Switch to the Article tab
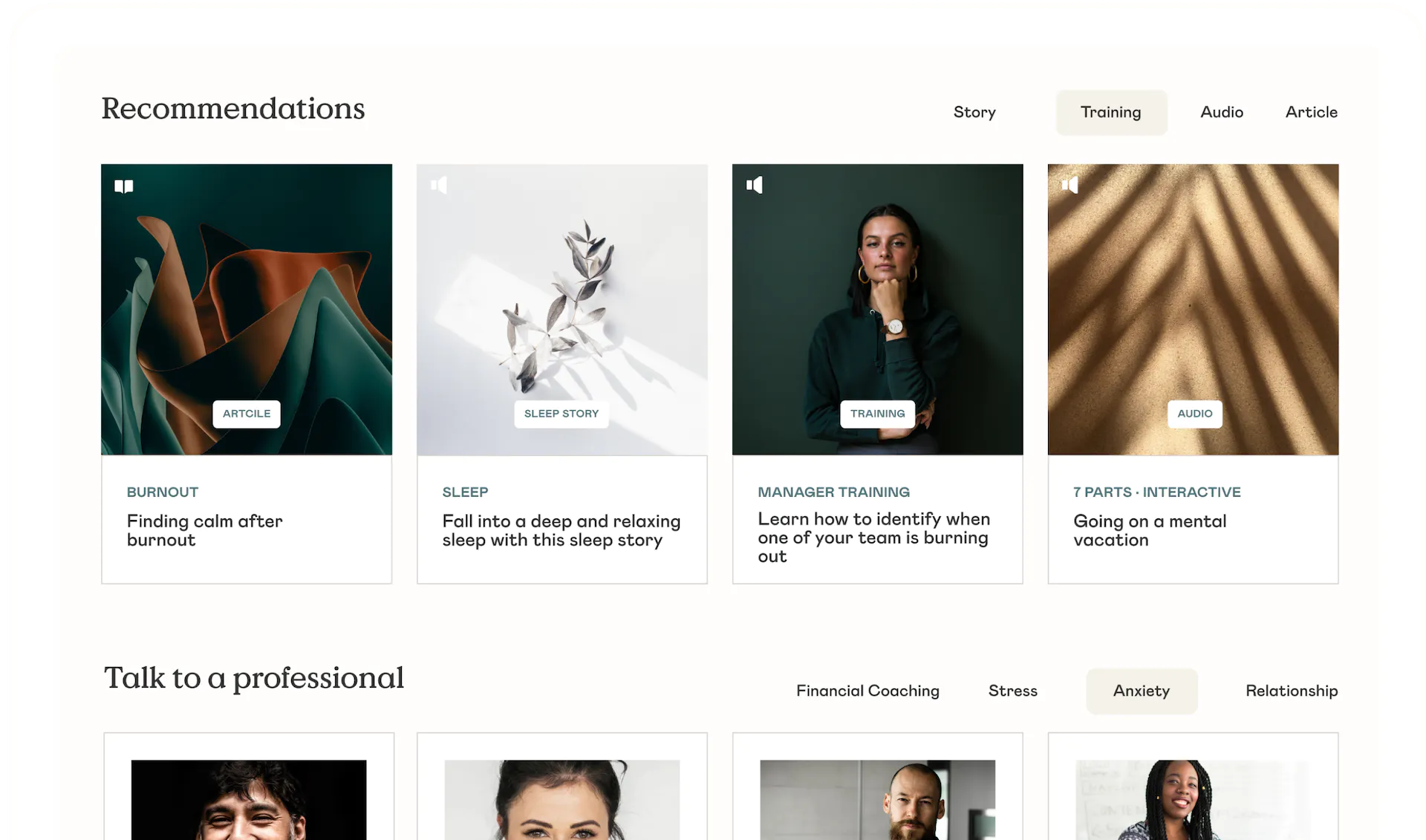This screenshot has height=840, width=1426. pos(1311,112)
